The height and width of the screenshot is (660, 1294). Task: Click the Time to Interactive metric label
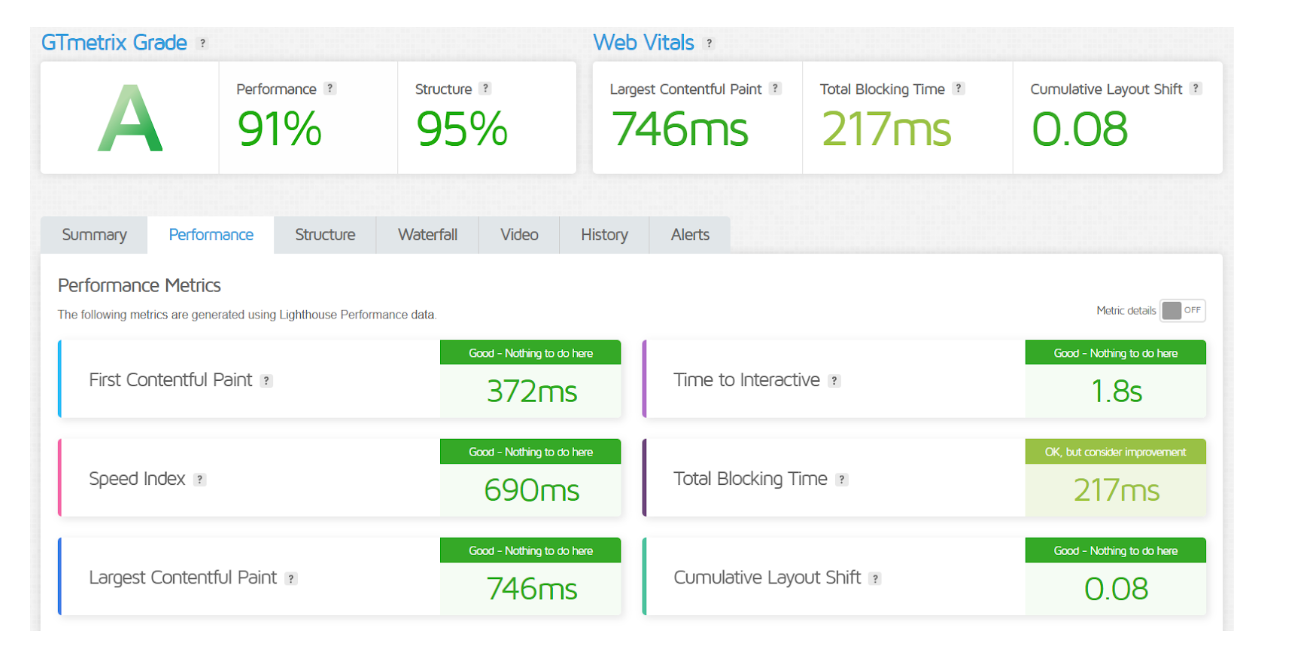click(x=747, y=380)
